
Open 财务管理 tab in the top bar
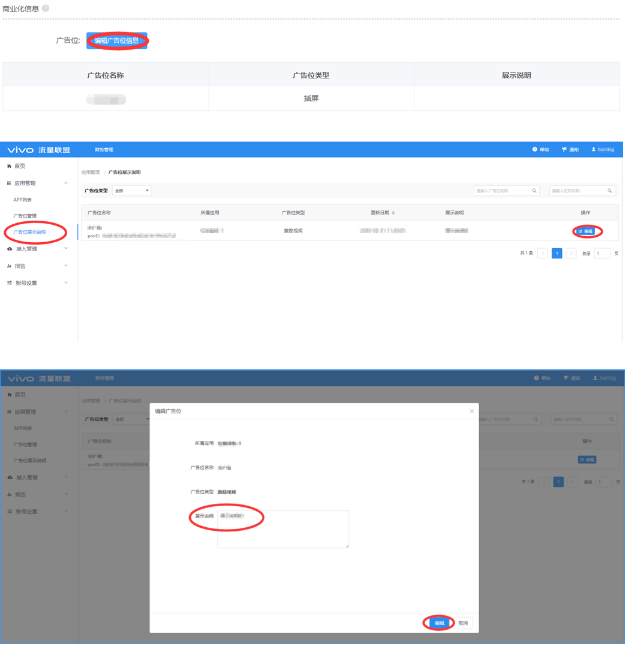[x=104, y=149]
